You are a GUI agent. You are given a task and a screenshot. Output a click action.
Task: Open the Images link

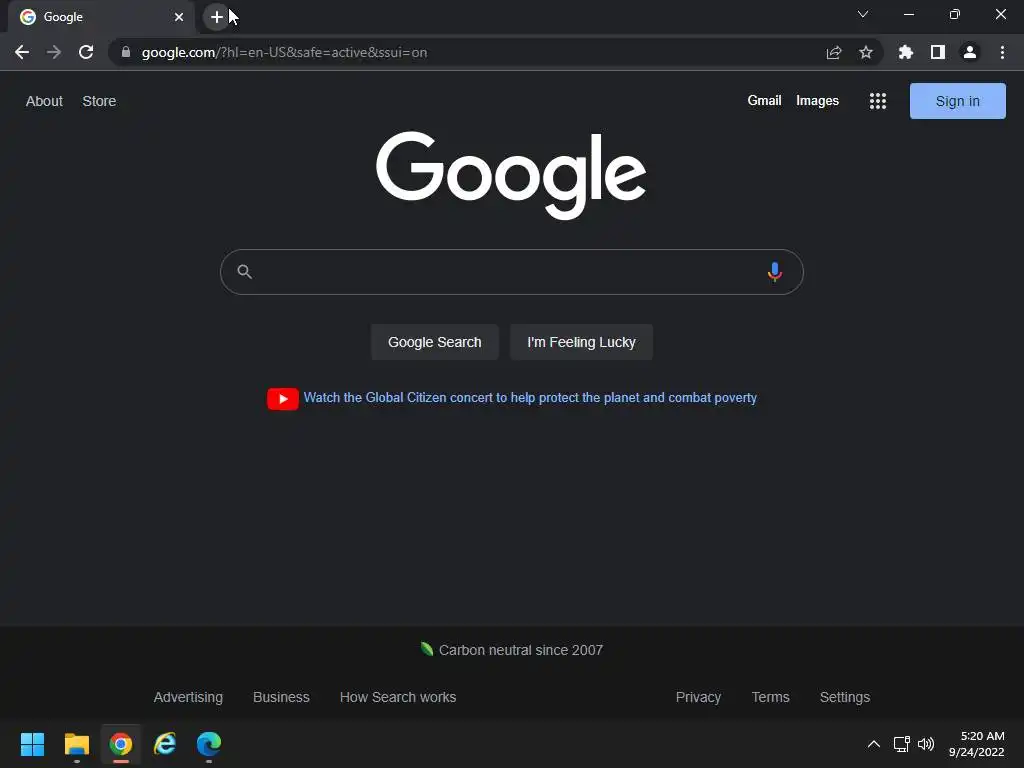click(x=817, y=101)
